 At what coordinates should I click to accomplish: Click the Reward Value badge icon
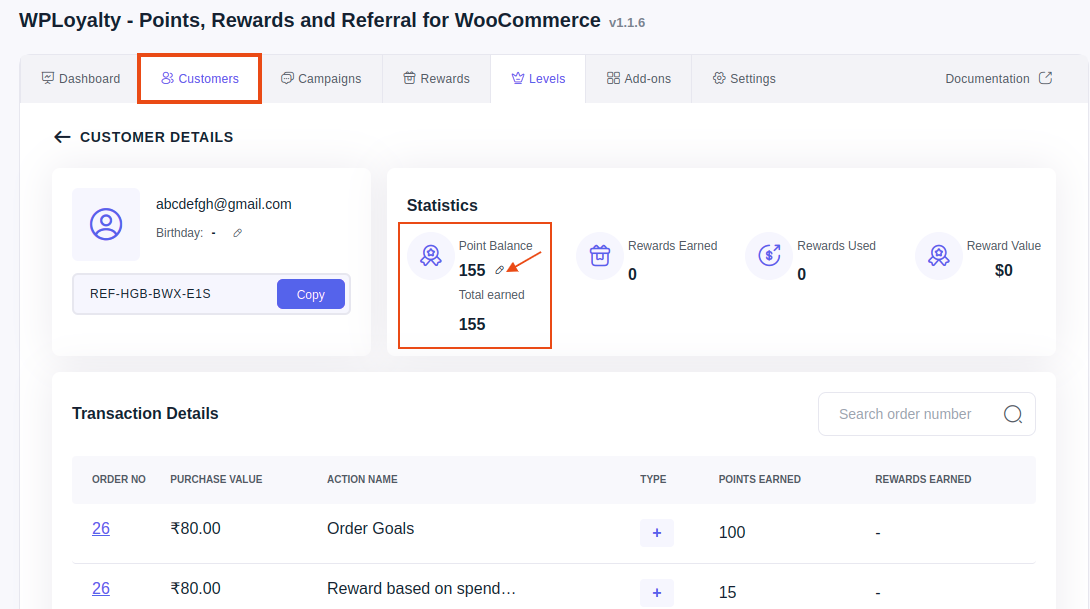(938, 256)
